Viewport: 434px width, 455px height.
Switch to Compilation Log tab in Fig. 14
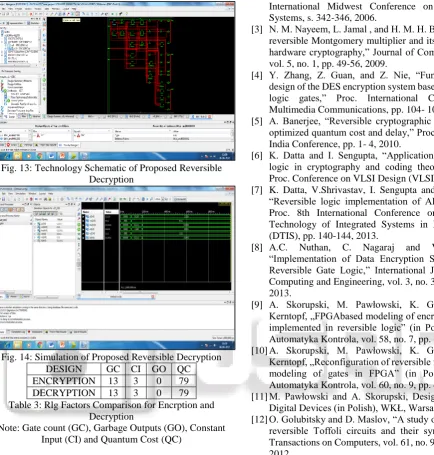click(16, 332)
